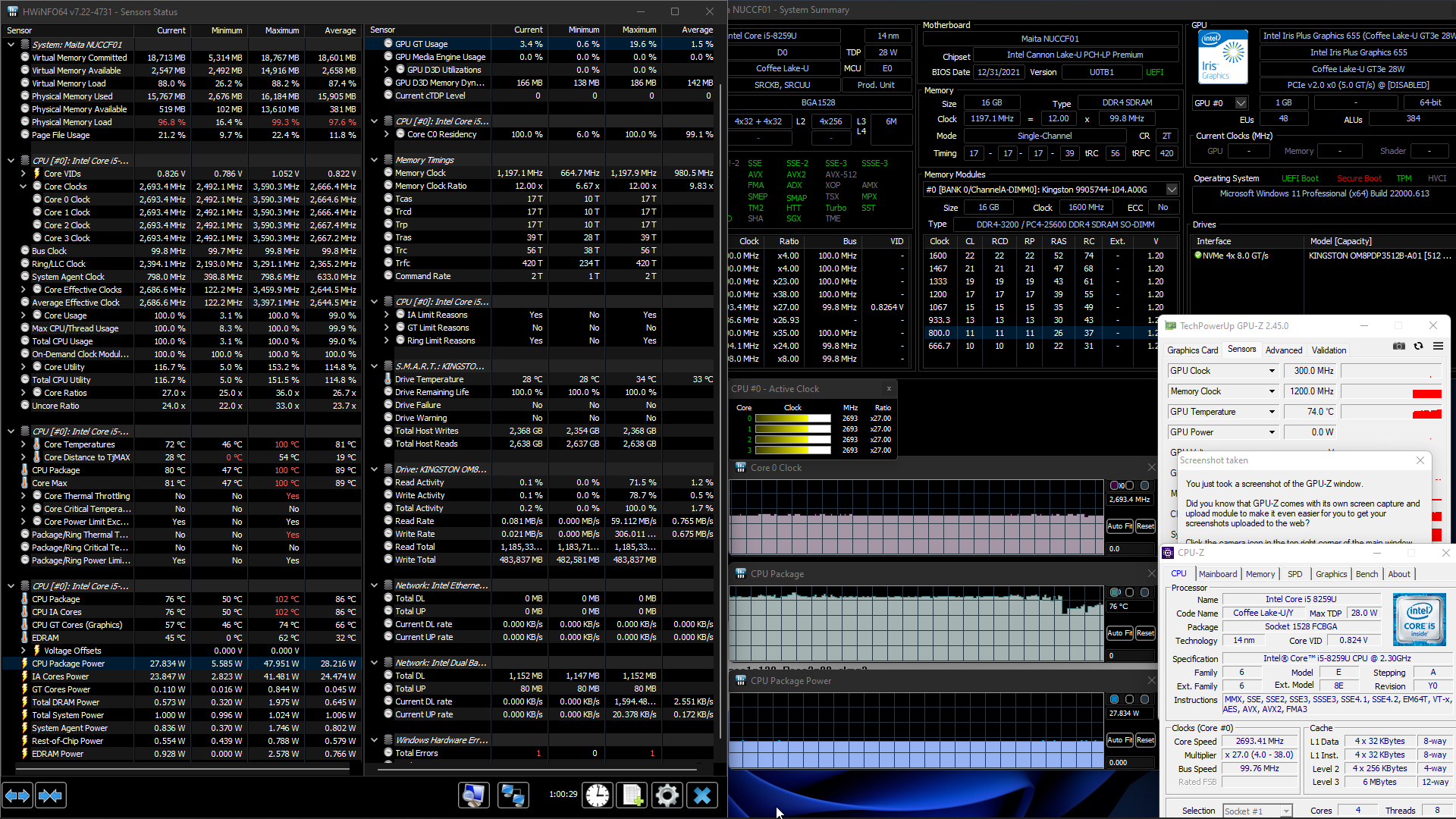
Task: Open GPU Temperature sensor dropdown in GPU-Z
Action: (x=1272, y=412)
